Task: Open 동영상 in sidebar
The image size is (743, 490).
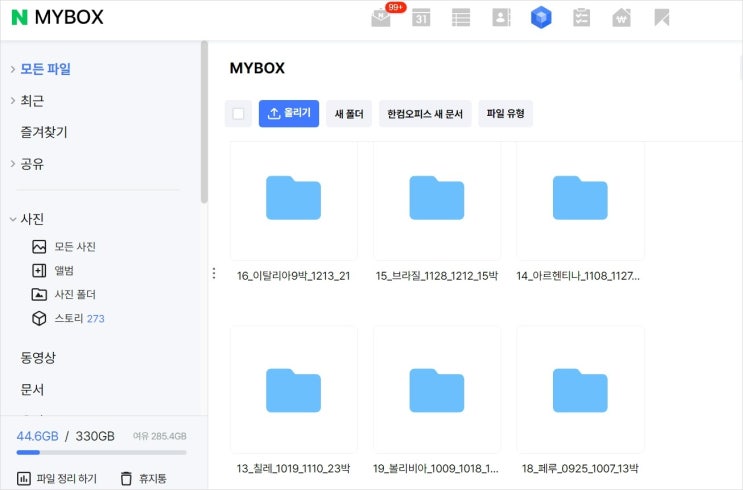Action: click(38, 357)
